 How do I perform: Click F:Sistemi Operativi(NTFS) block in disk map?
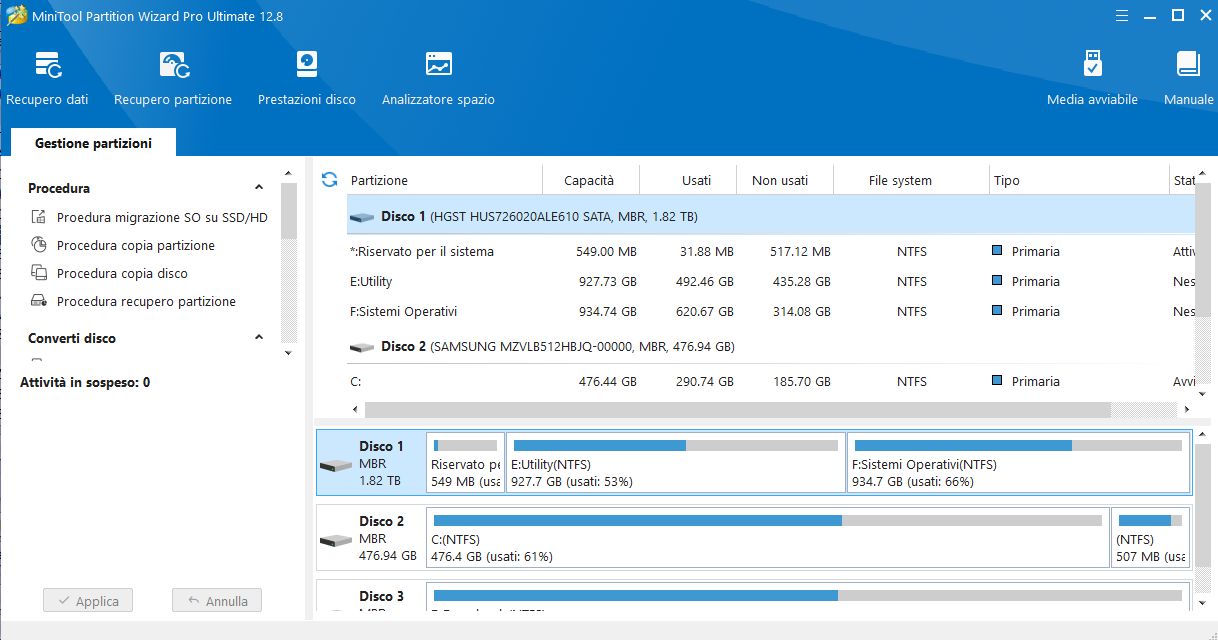[1018, 462]
